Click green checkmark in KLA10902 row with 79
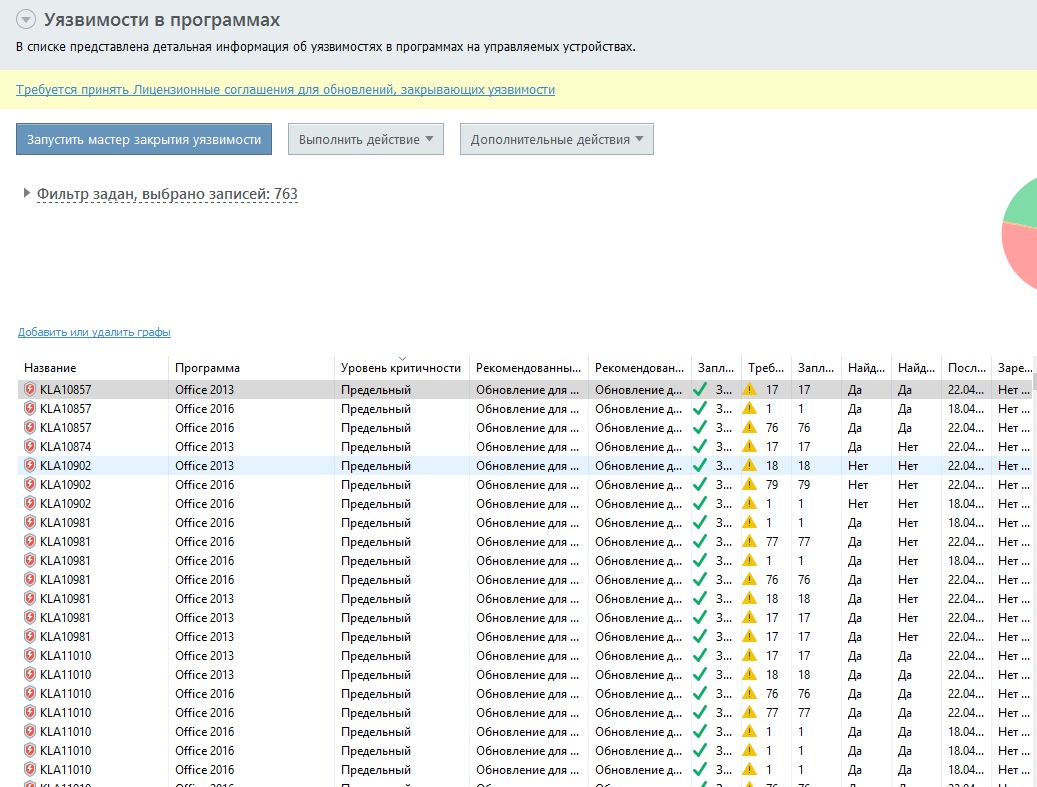Viewport: 1037px width, 787px height. click(x=700, y=485)
